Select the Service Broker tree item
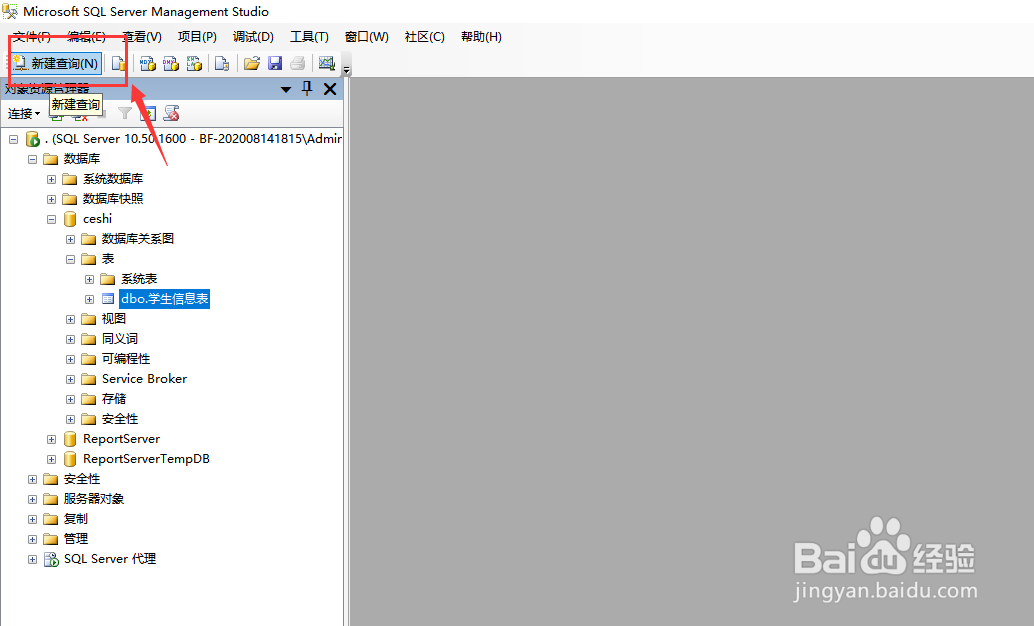This screenshot has width=1034, height=626. [144, 379]
